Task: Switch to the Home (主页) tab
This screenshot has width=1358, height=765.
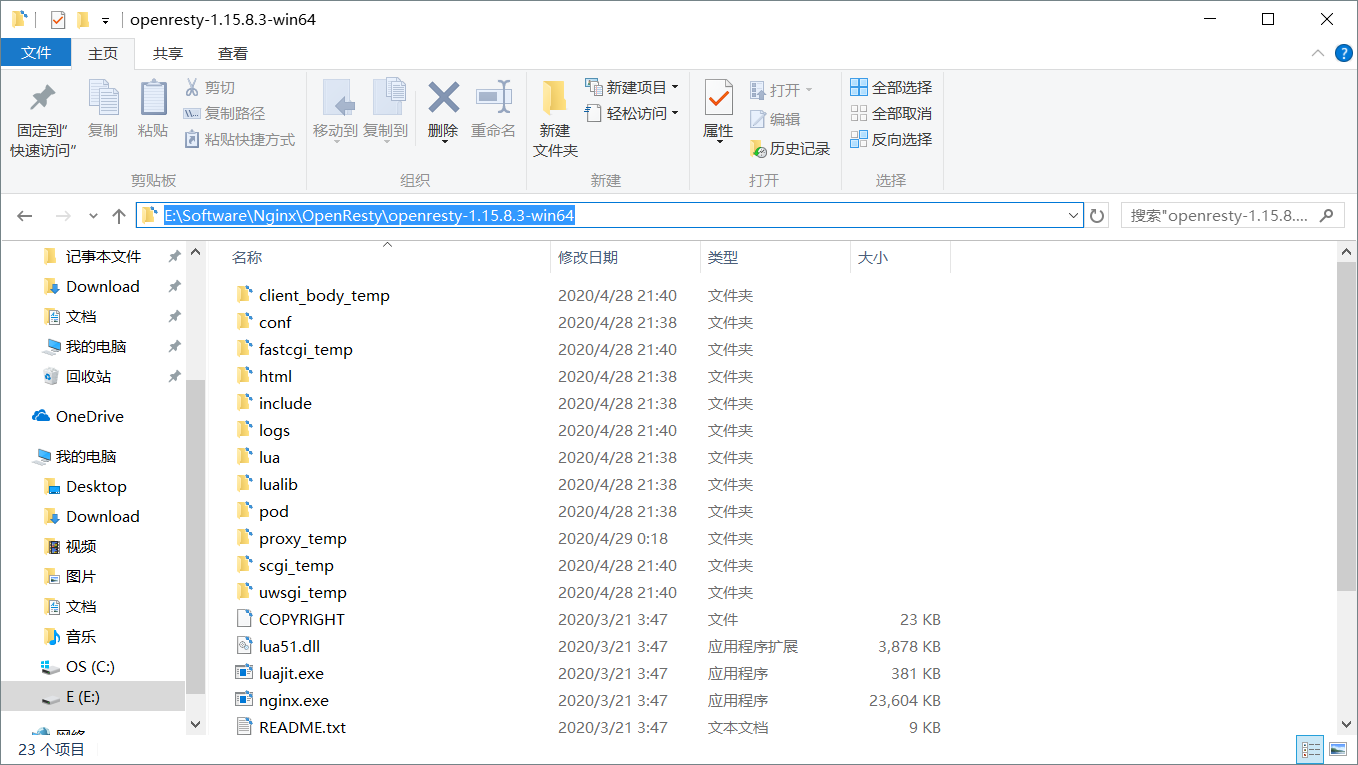Action: [103, 53]
